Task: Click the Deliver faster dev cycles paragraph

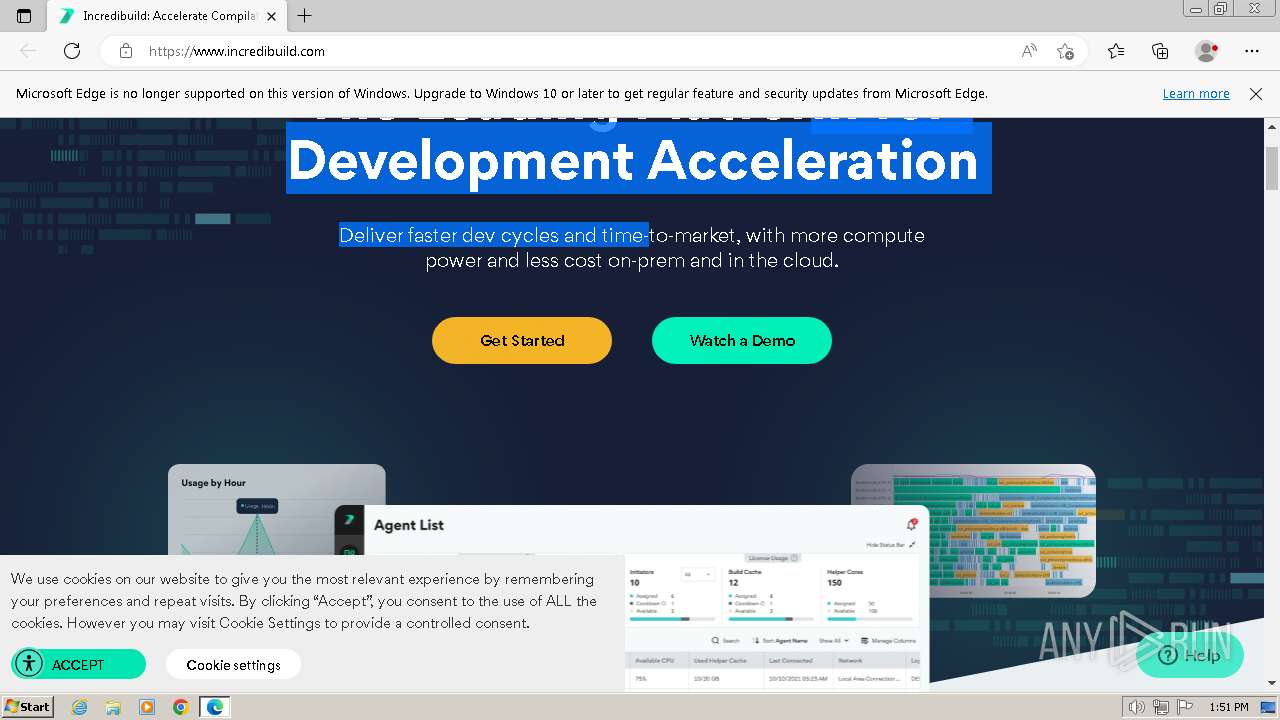Action: [632, 248]
